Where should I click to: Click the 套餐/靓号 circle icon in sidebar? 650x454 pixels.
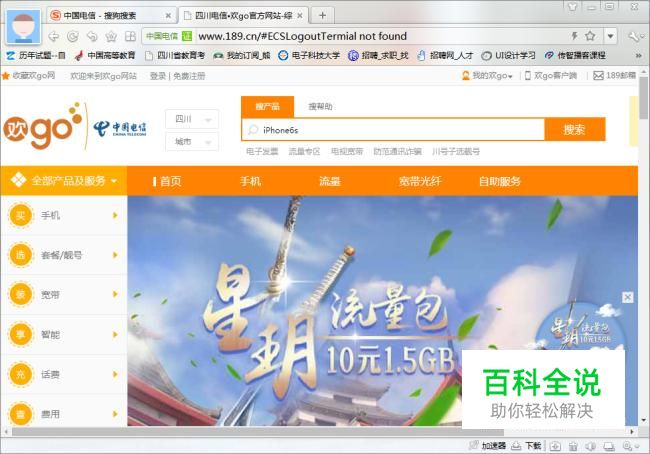pos(20,255)
